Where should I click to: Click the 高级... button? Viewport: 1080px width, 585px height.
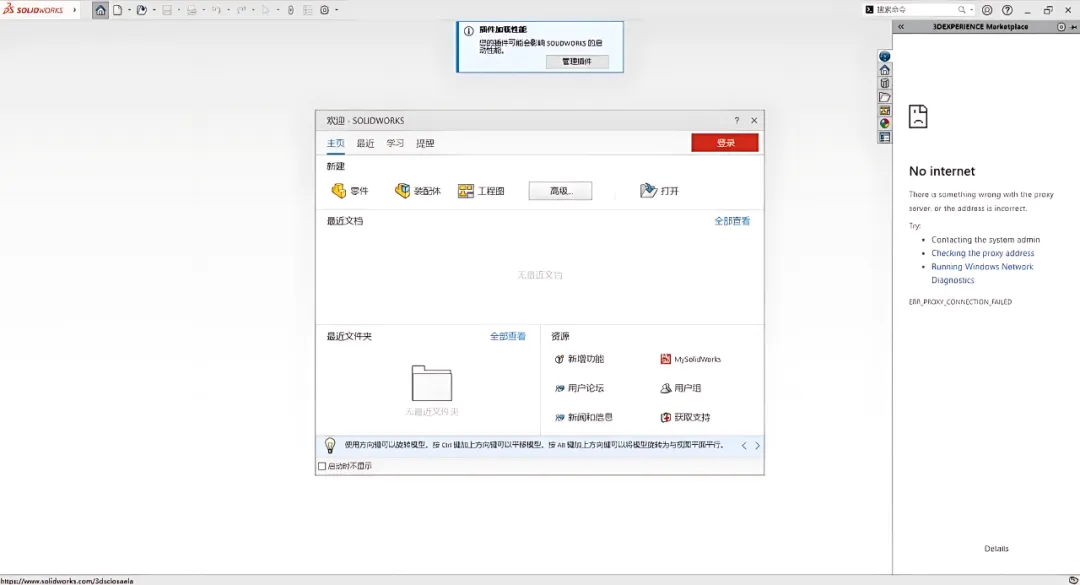[561, 191]
